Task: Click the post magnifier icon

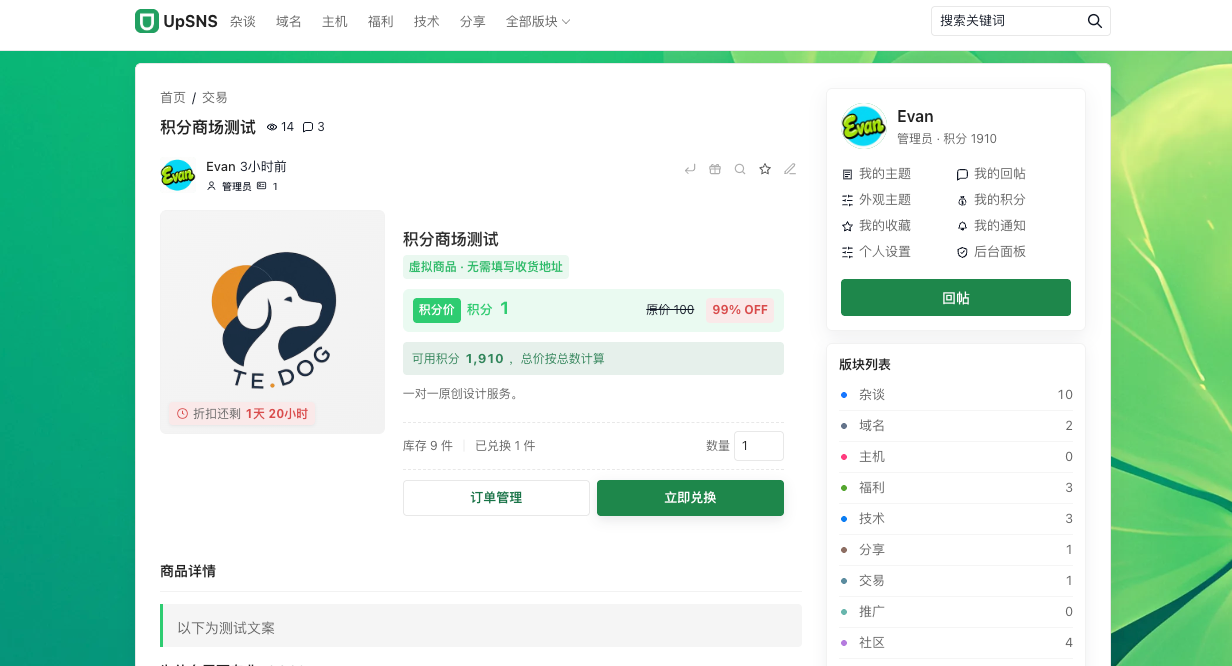Action: [x=740, y=169]
